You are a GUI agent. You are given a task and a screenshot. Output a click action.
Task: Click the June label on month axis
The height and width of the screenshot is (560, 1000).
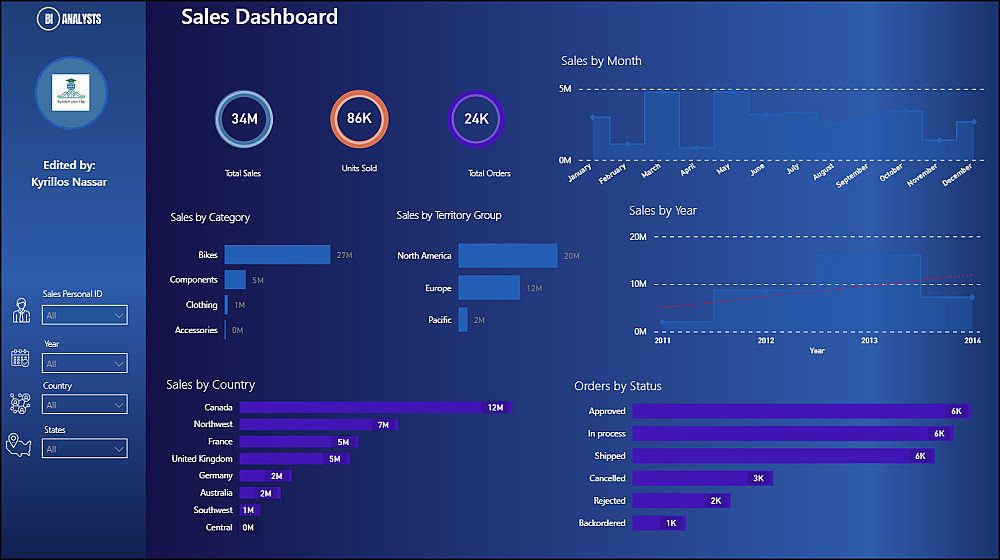pyautogui.click(x=757, y=170)
